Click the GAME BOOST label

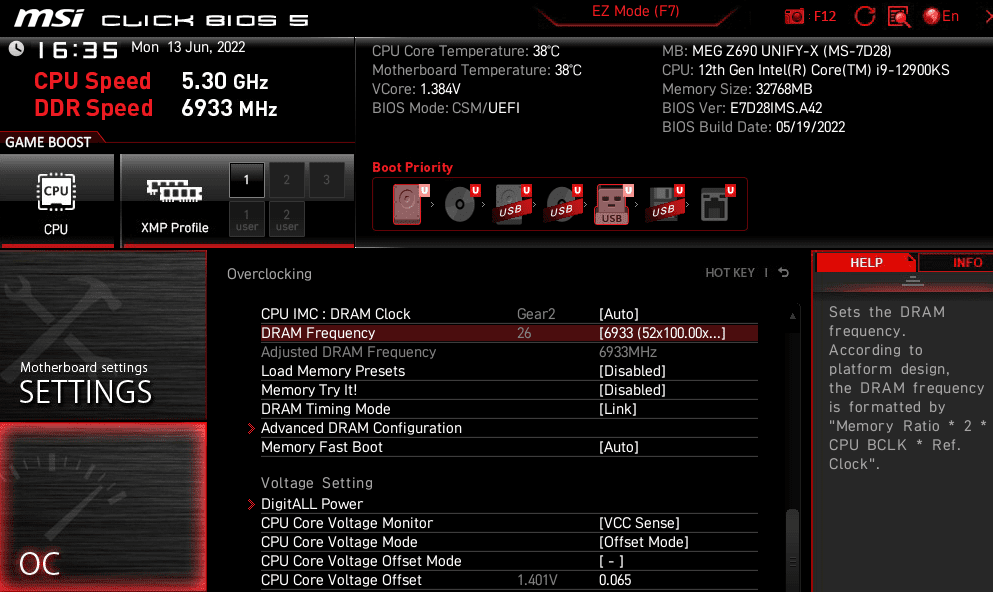(x=48, y=142)
